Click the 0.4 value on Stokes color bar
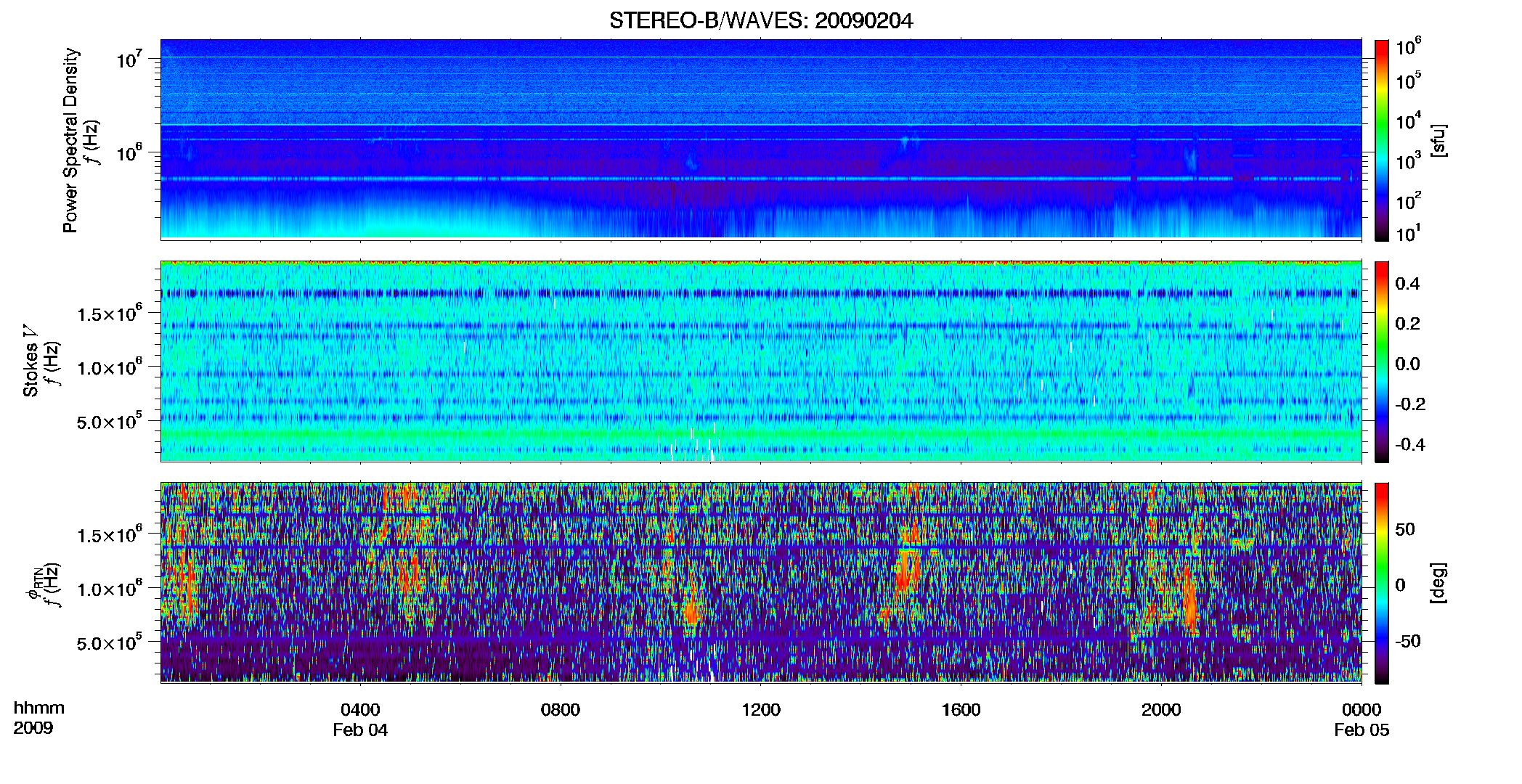The height and width of the screenshot is (784, 1522). (1407, 284)
